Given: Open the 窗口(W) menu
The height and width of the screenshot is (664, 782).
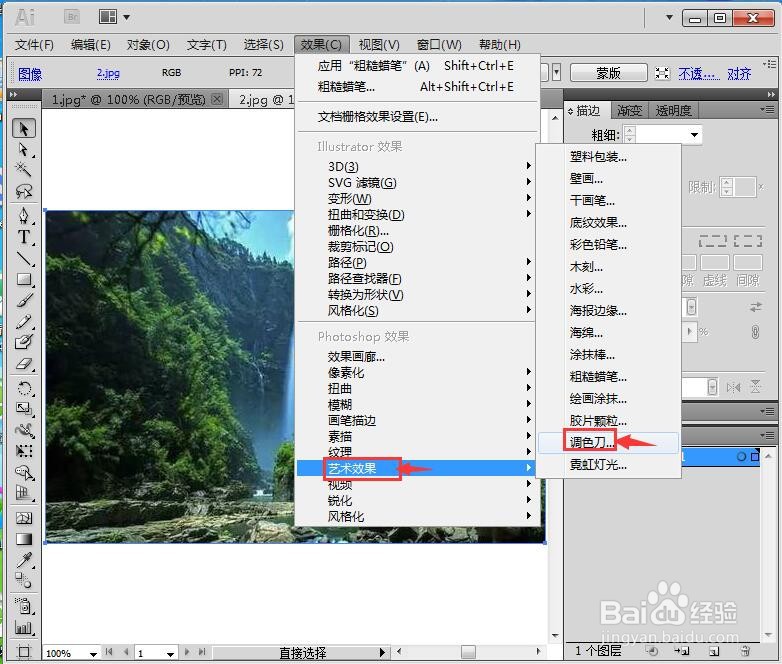Looking at the screenshot, I should 439,45.
